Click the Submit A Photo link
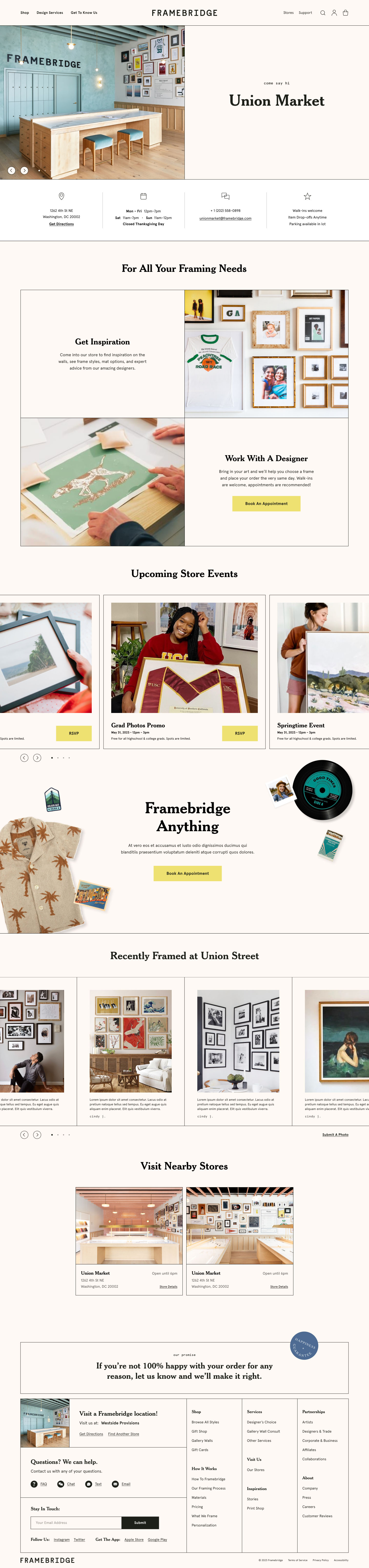Viewport: 369px width, 1568px height. (335, 1135)
